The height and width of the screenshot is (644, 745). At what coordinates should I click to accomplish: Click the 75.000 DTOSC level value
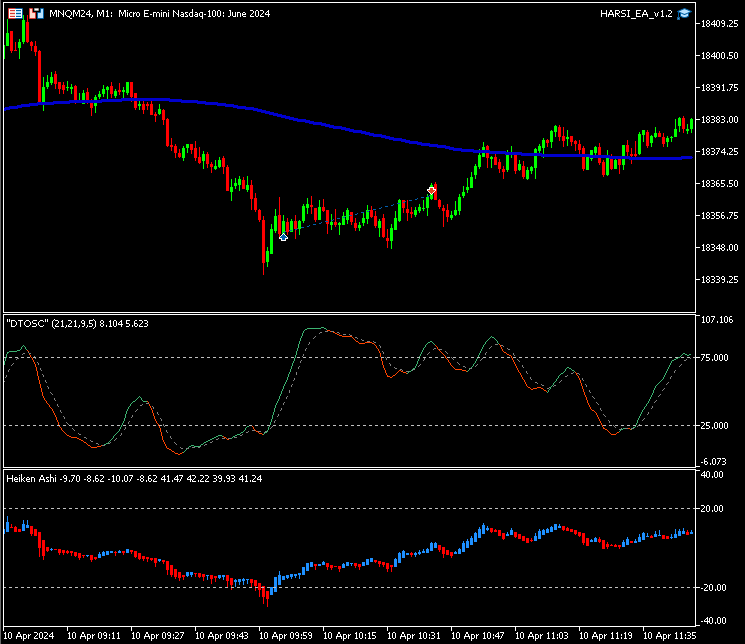[714, 357]
